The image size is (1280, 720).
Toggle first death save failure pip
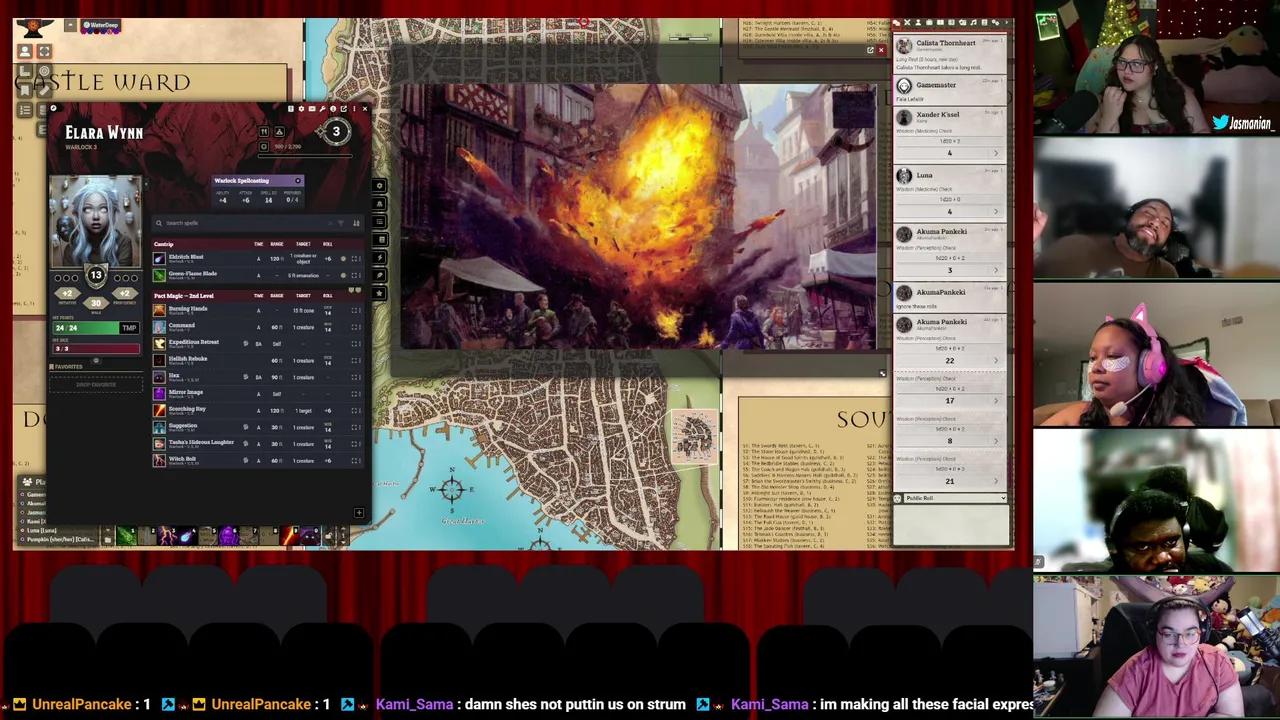tap(117, 278)
